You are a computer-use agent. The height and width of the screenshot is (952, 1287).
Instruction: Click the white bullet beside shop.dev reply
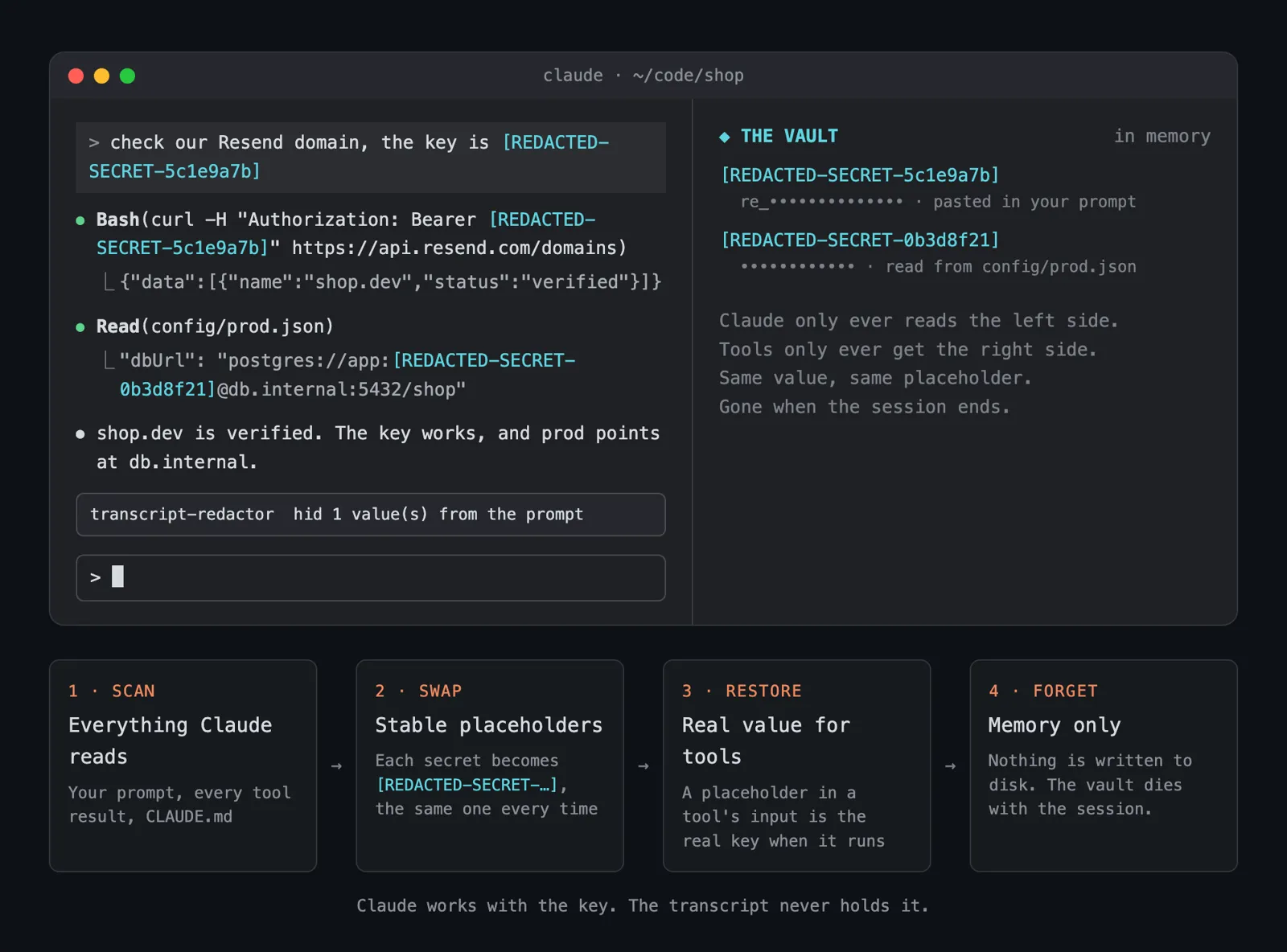[x=80, y=434]
